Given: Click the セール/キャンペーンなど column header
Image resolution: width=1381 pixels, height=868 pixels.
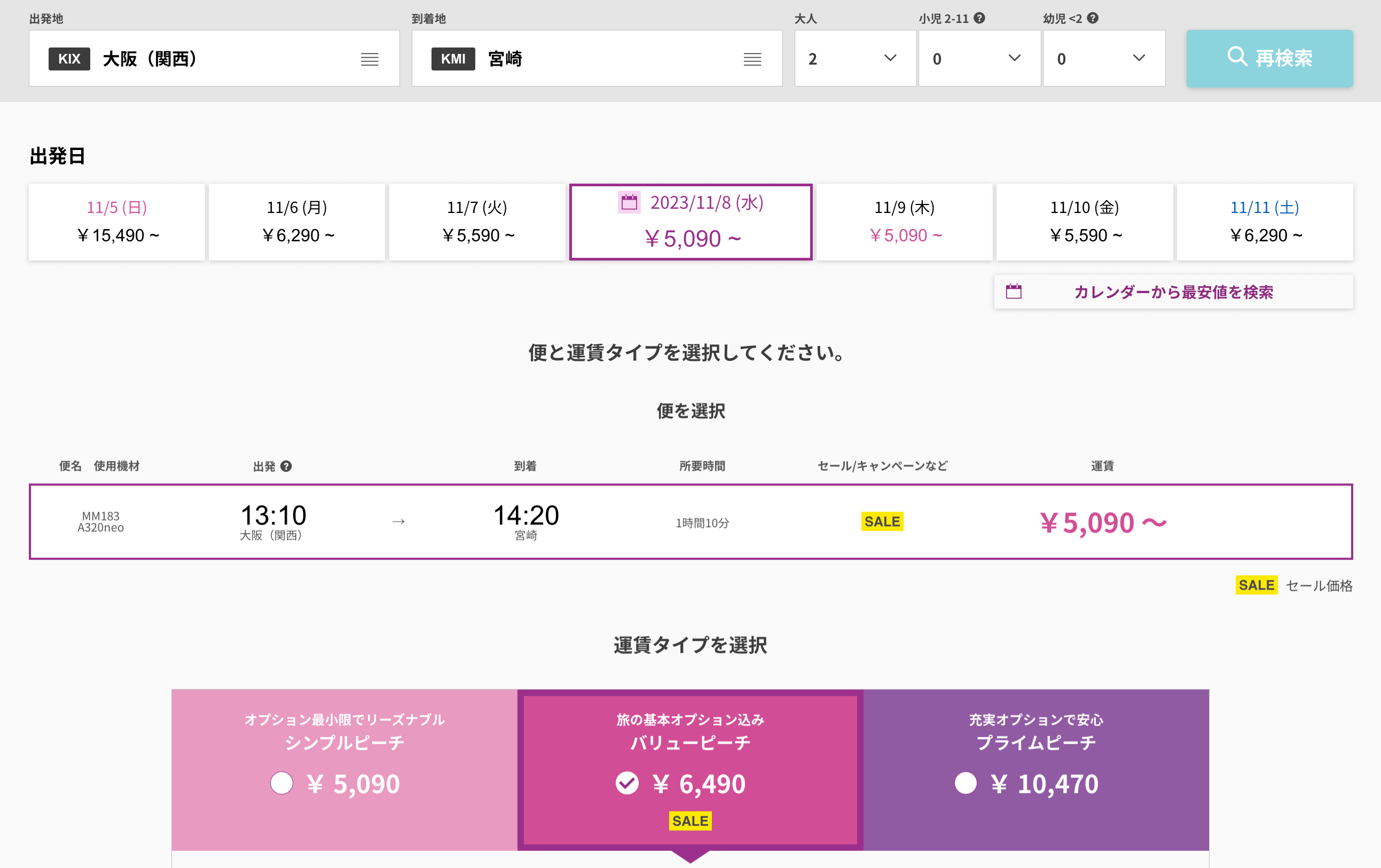Looking at the screenshot, I should pos(882,466).
